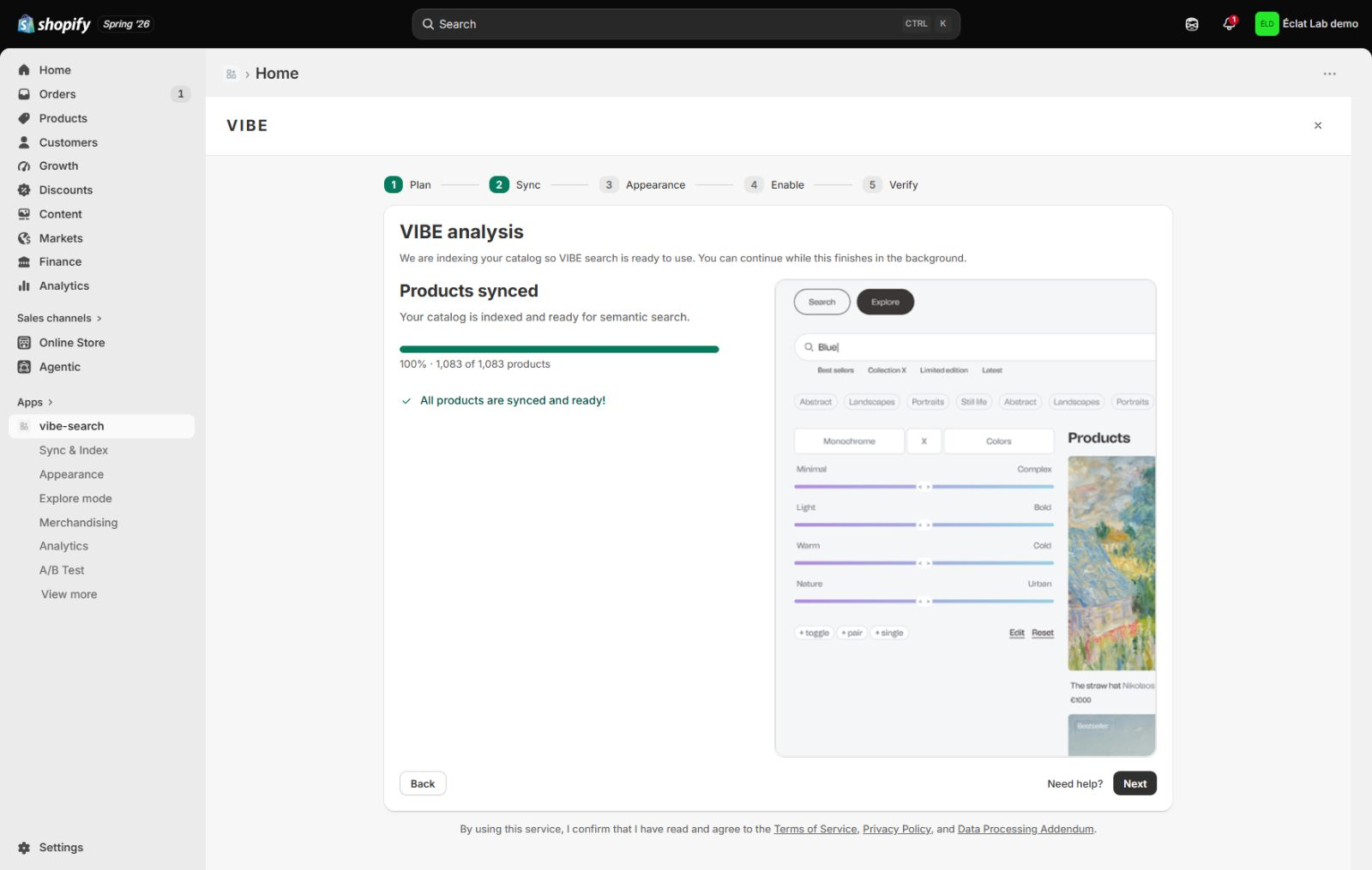Viewport: 1372px width, 870px height.
Task: Click the Shopify logo
Action: pyautogui.click(x=54, y=24)
